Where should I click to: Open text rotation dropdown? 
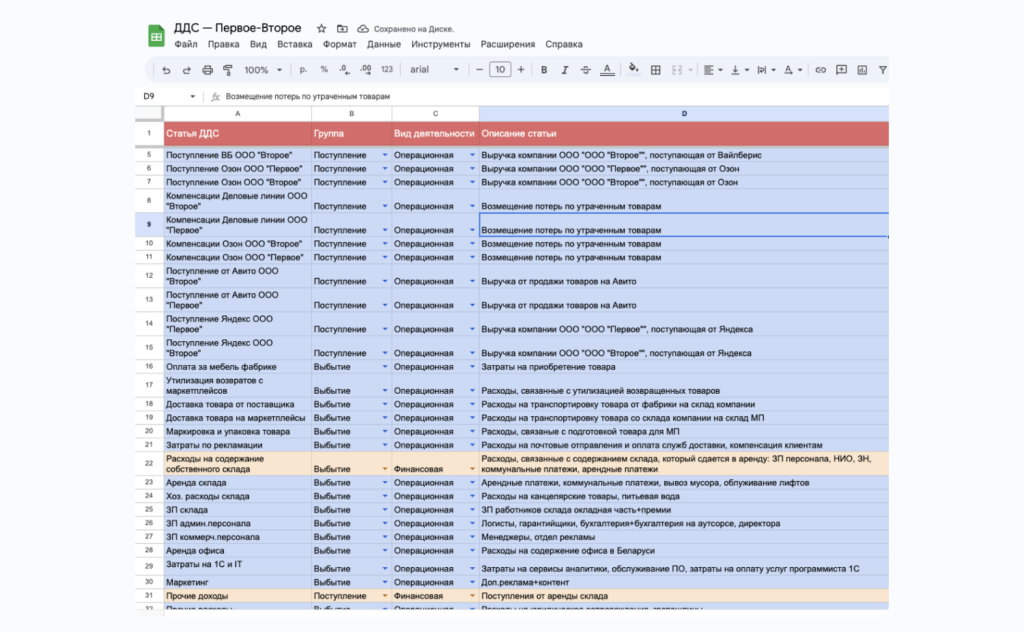click(792, 70)
